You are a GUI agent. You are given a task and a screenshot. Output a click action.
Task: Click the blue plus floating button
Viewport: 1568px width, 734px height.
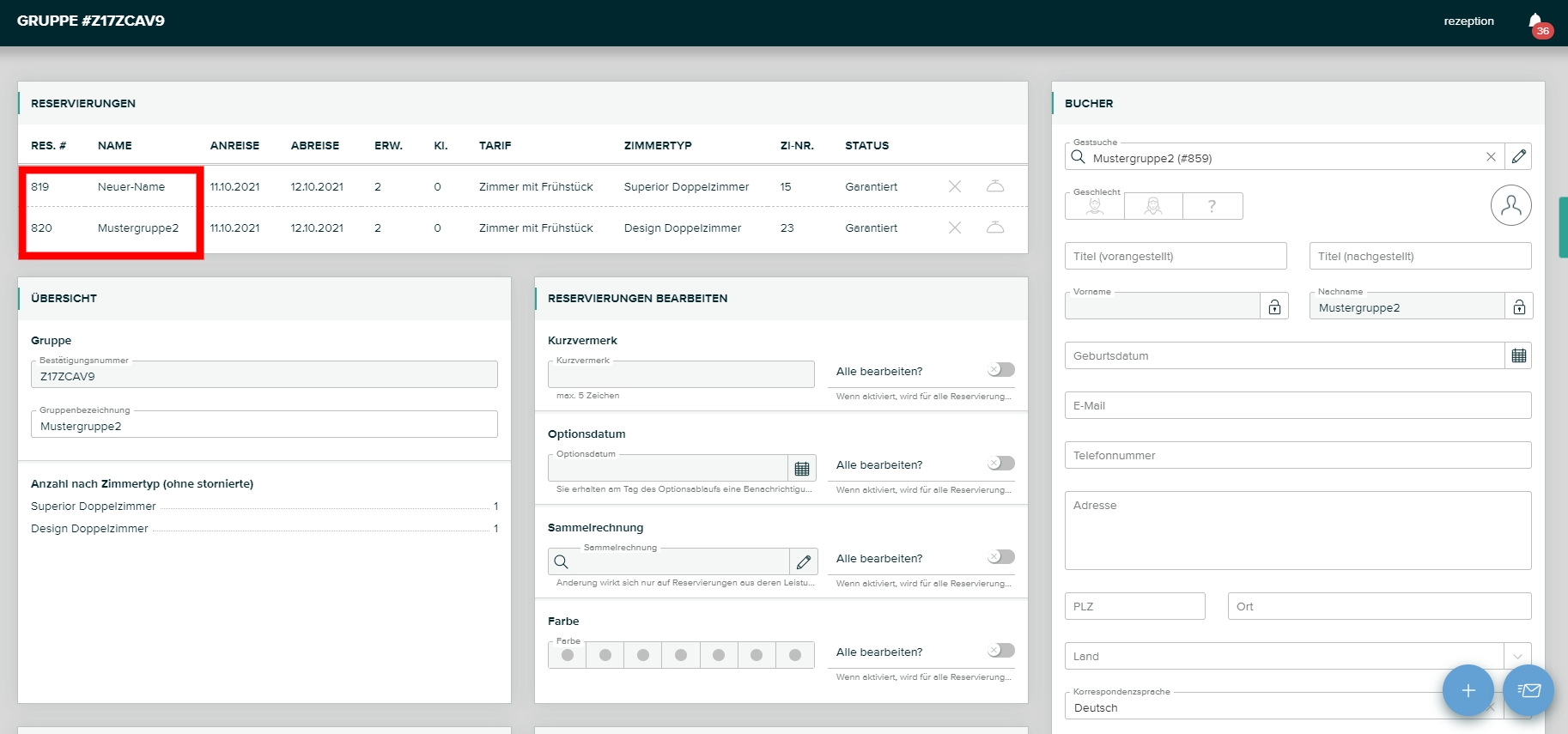pos(1468,690)
